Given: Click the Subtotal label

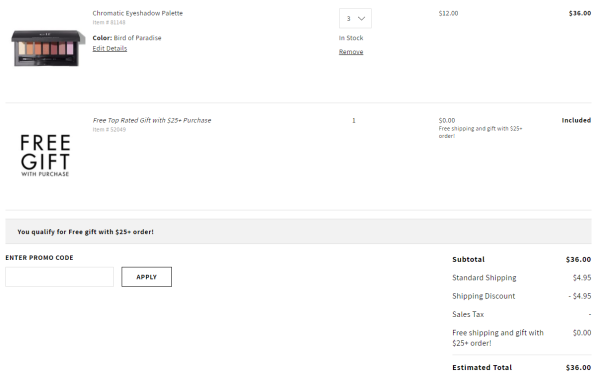Looking at the screenshot, I should point(468,259).
